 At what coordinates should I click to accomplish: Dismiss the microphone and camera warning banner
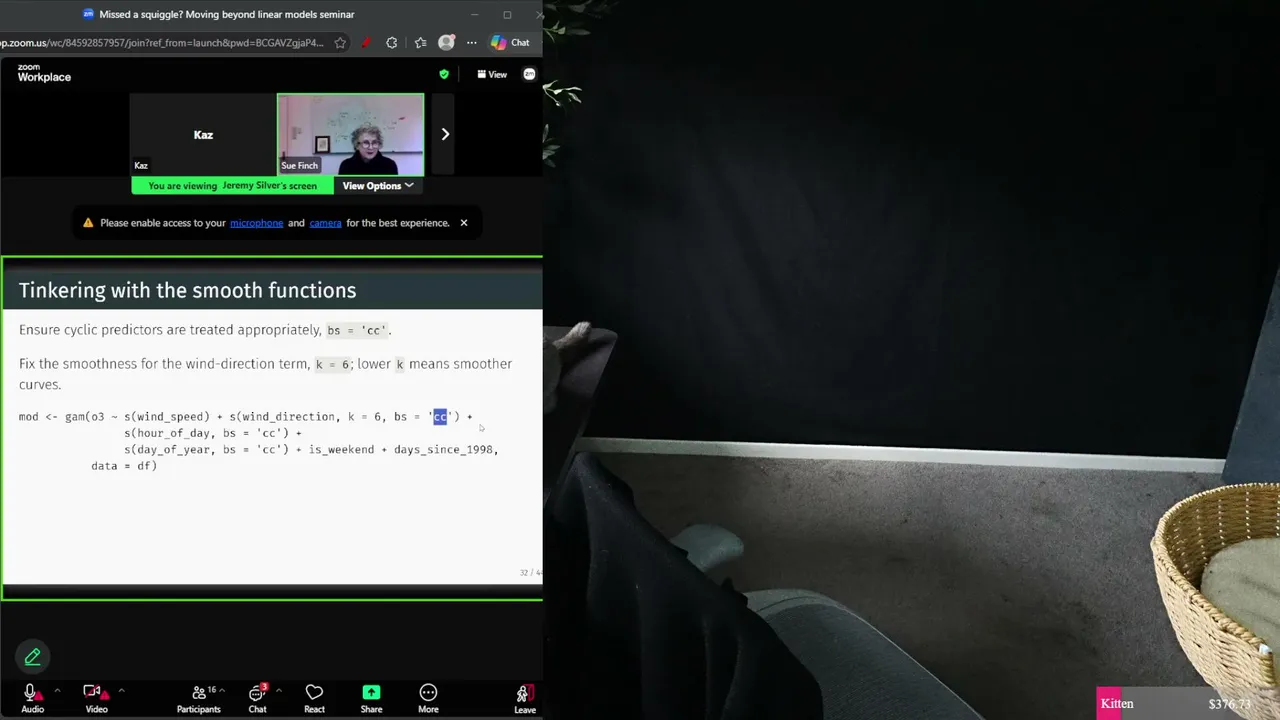(x=464, y=223)
